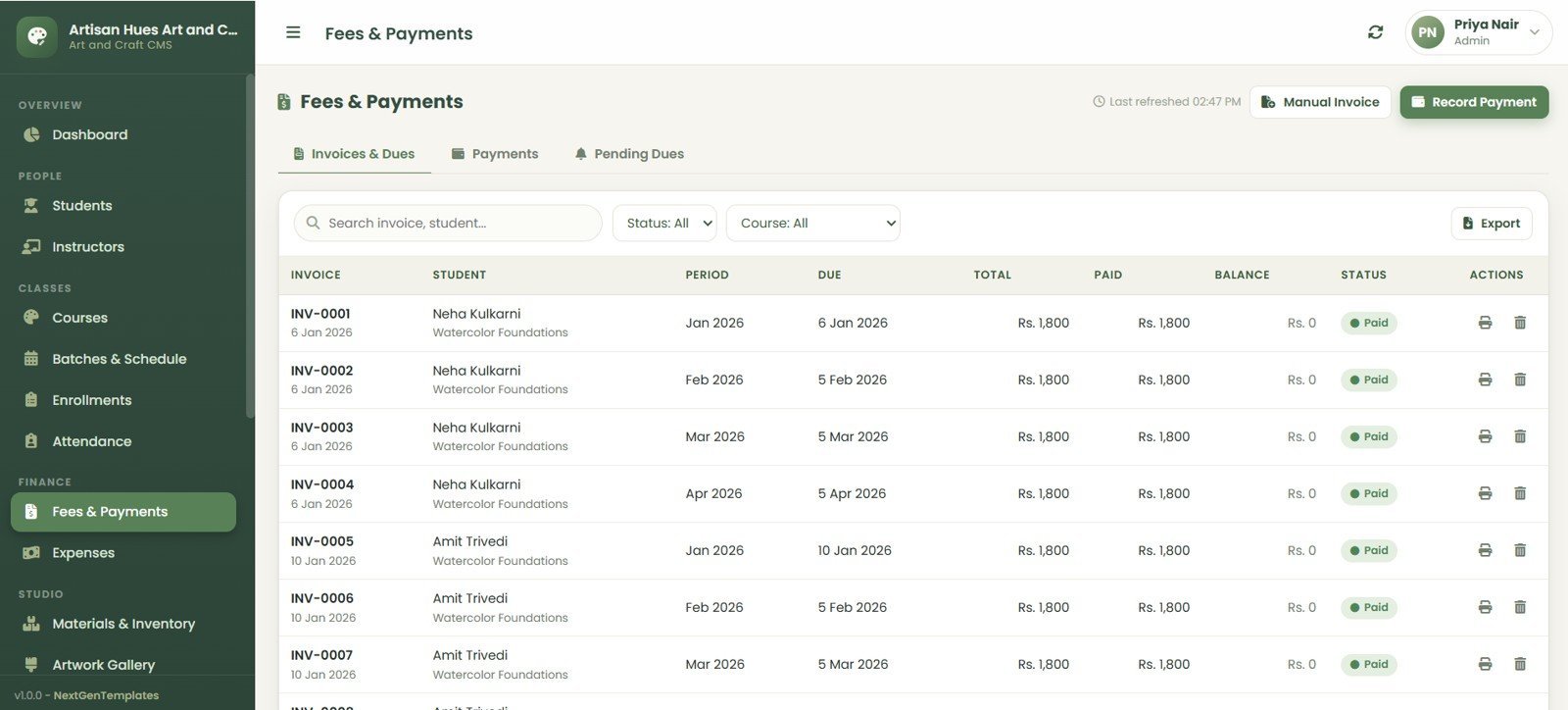The width and height of the screenshot is (1568, 710).
Task: Delete invoice INV-0007
Action: click(x=1520, y=664)
